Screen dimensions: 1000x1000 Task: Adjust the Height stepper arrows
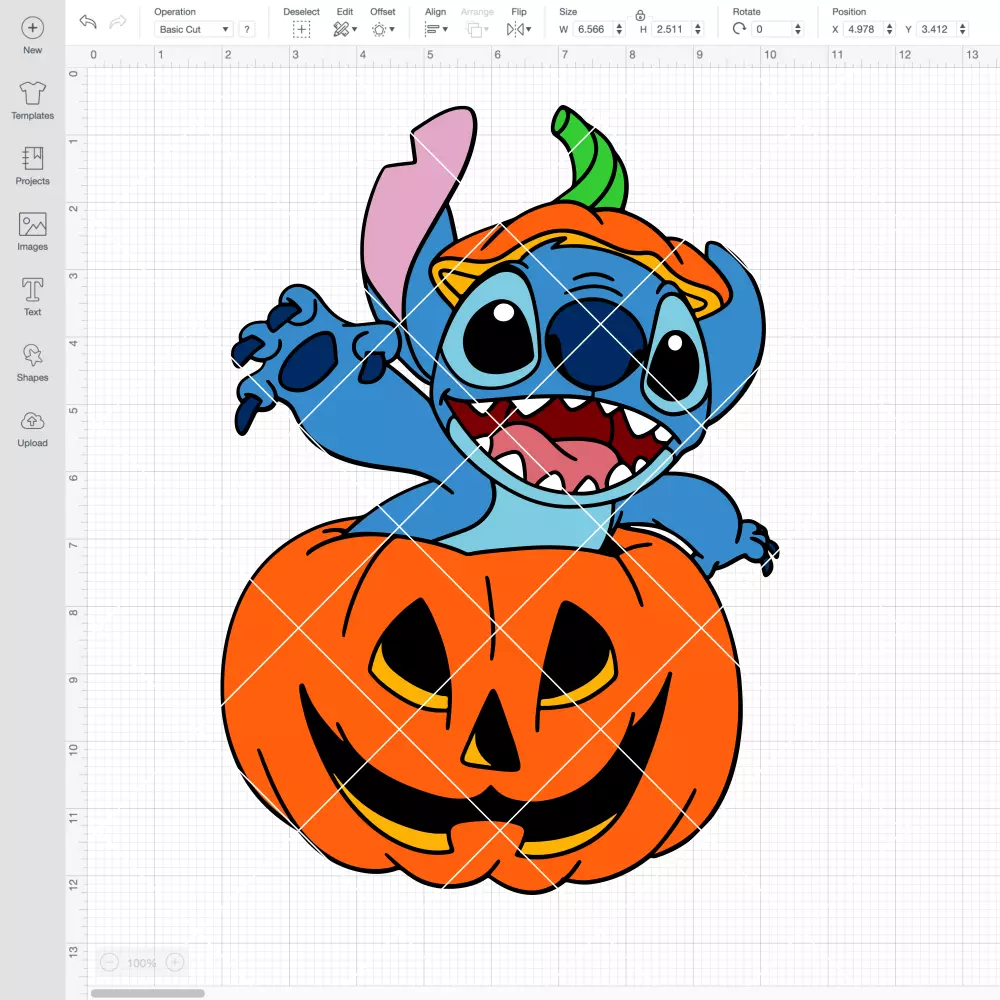tap(698, 29)
